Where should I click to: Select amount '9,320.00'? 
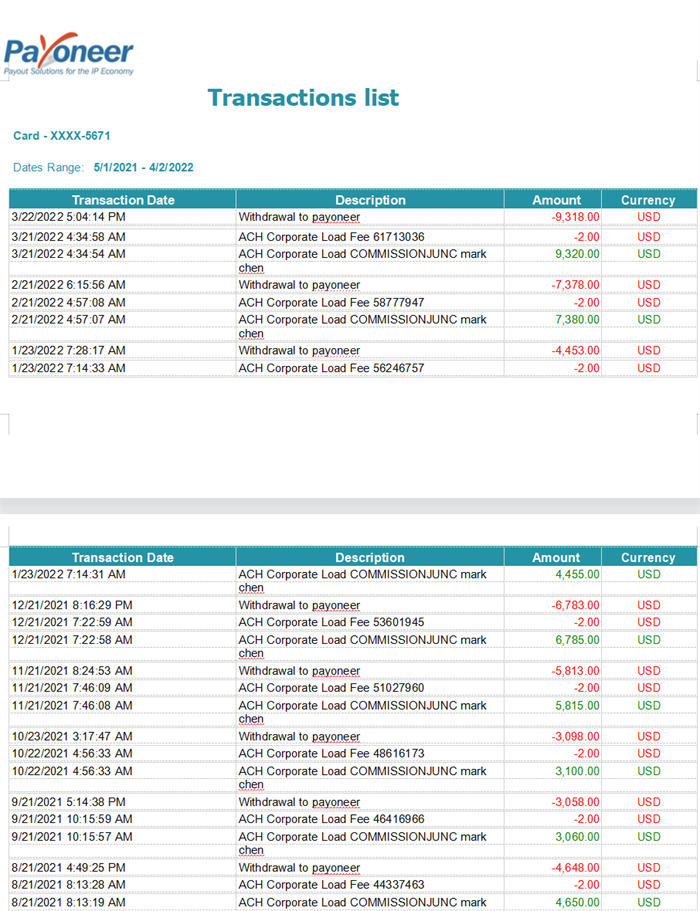[577, 254]
